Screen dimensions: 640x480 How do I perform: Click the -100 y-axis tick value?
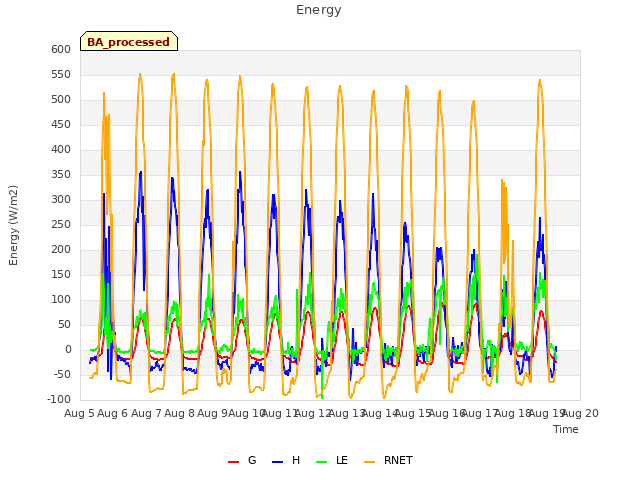[59, 400]
